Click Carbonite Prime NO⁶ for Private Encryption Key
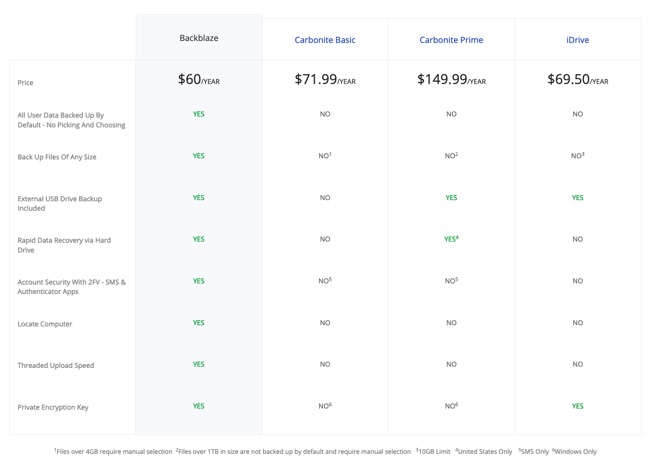The height and width of the screenshot is (462, 664). 451,406
